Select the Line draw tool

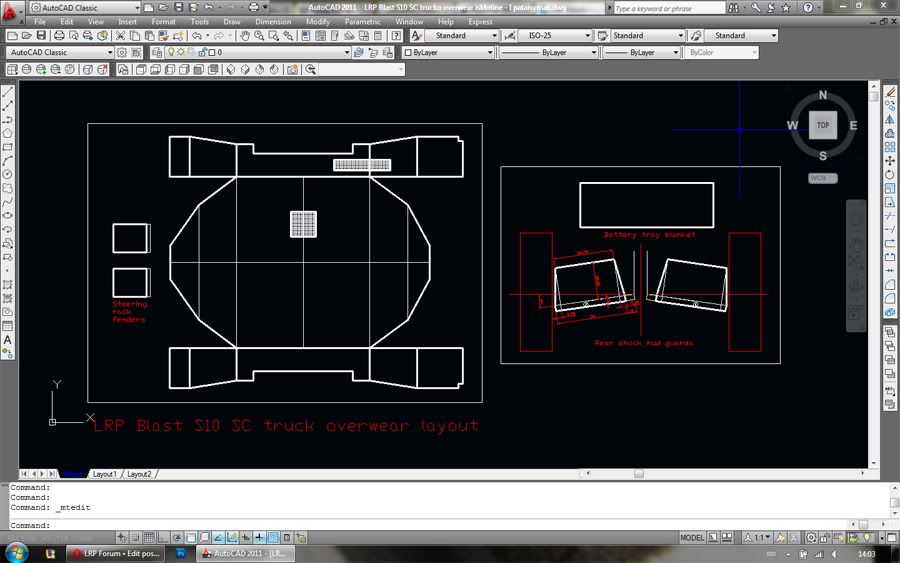coord(7,92)
